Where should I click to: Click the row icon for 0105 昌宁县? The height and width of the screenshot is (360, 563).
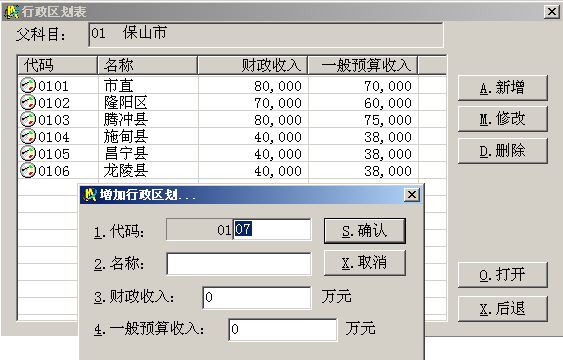coord(28,154)
